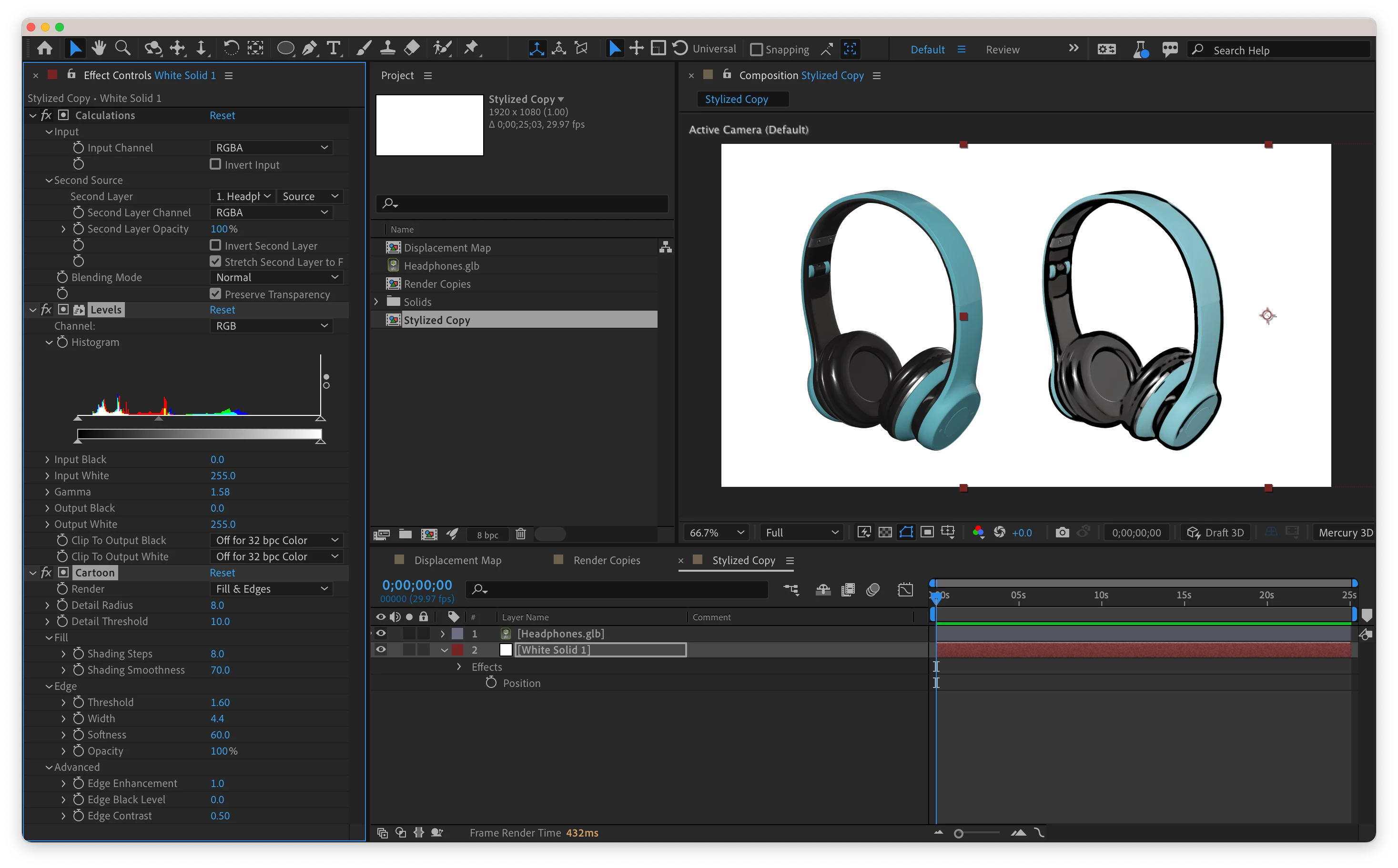Switch to the Review workspace

1003,50
